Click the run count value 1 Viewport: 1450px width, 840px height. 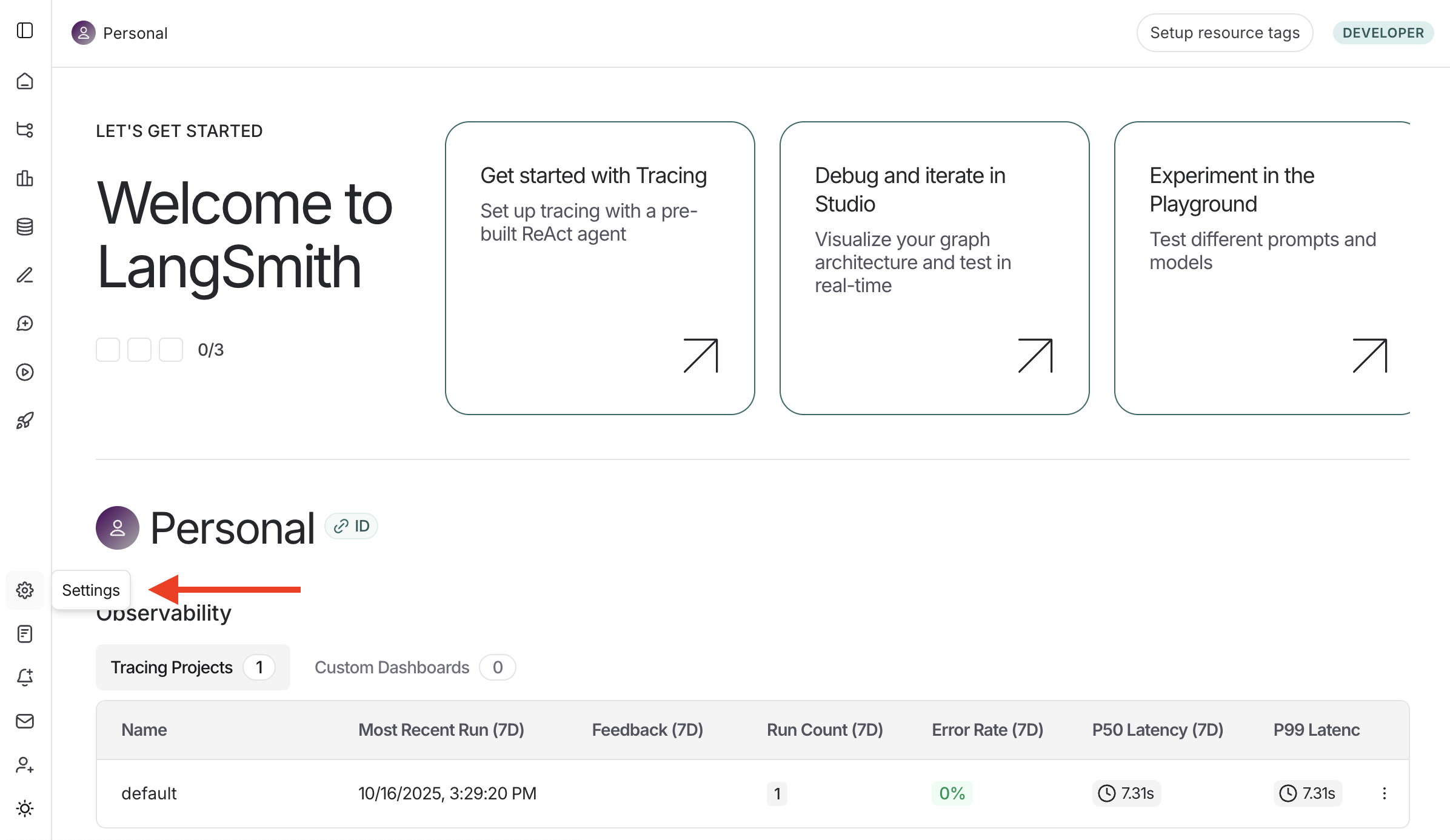pos(777,793)
